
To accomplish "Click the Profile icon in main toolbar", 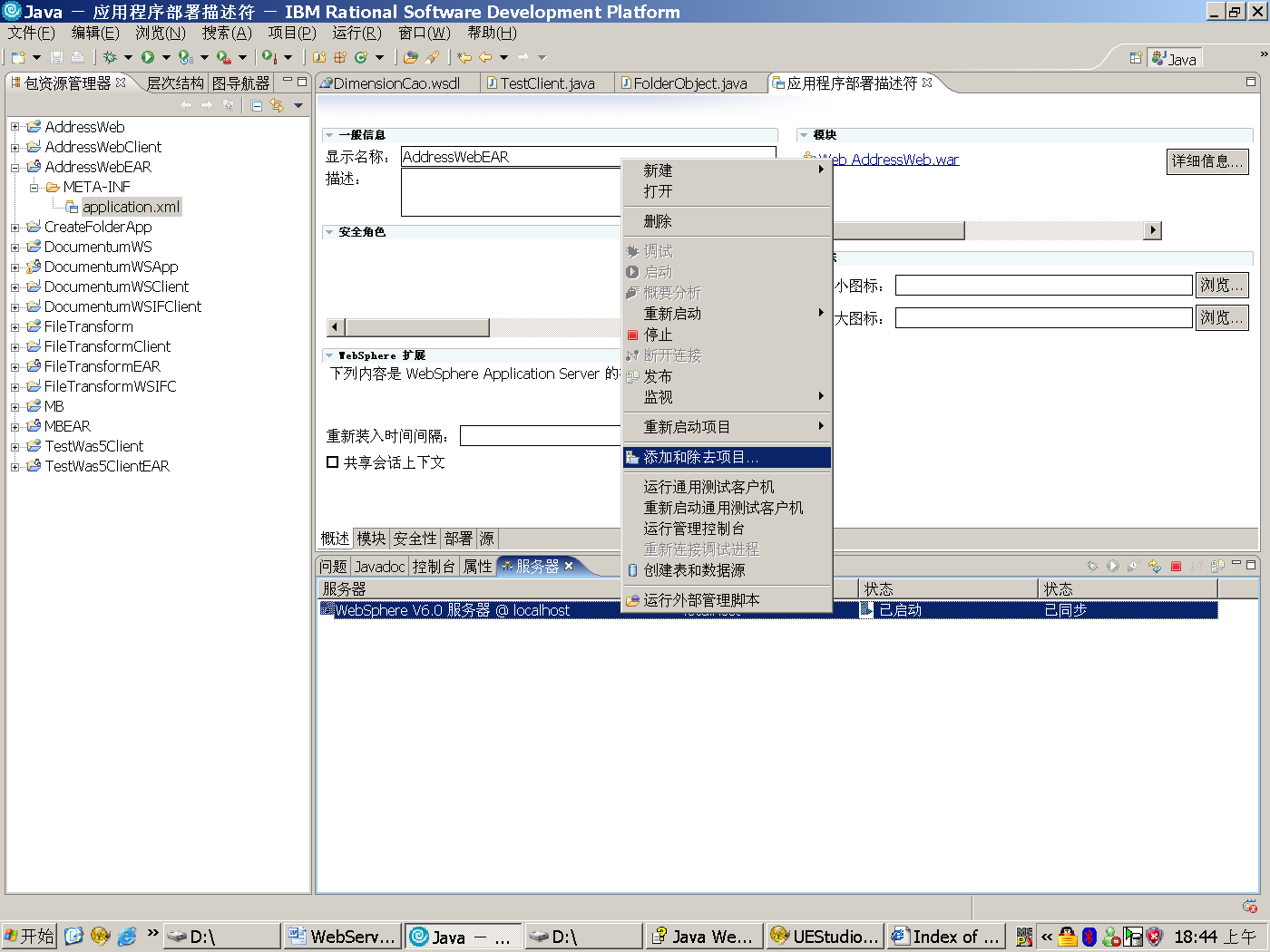I will coord(186,57).
